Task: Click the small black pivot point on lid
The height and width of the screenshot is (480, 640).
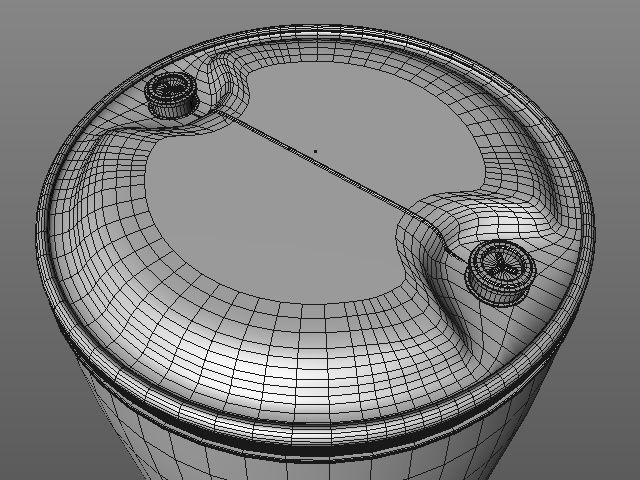Action: [x=316, y=151]
